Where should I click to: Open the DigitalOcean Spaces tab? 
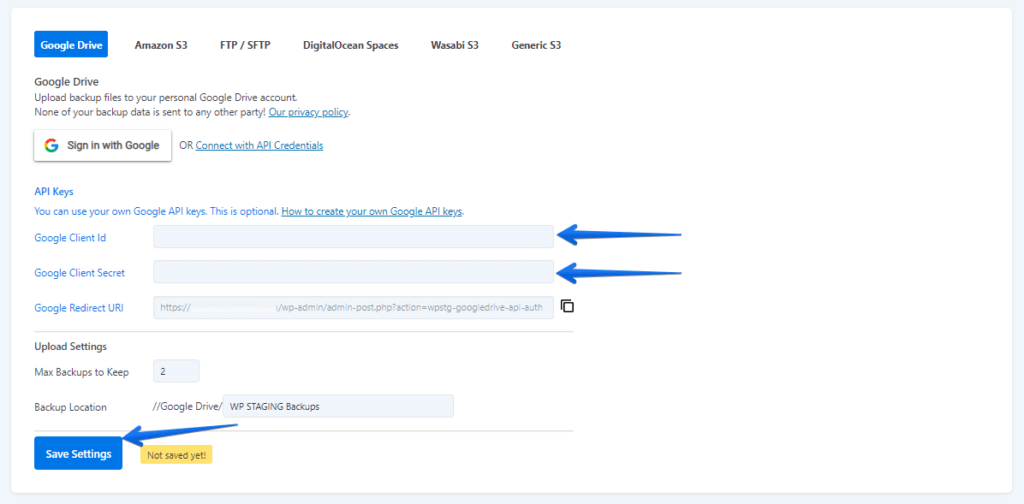351,45
